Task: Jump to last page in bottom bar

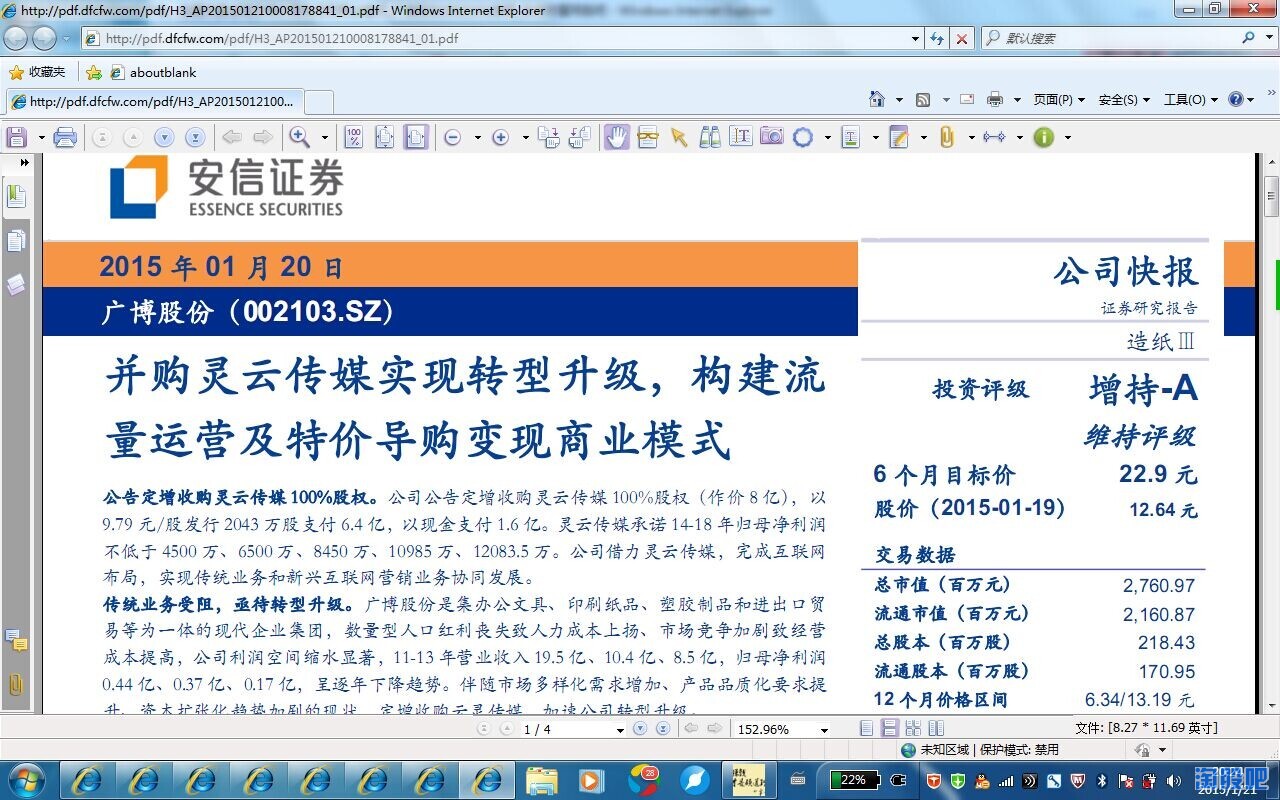Action: [x=662, y=729]
